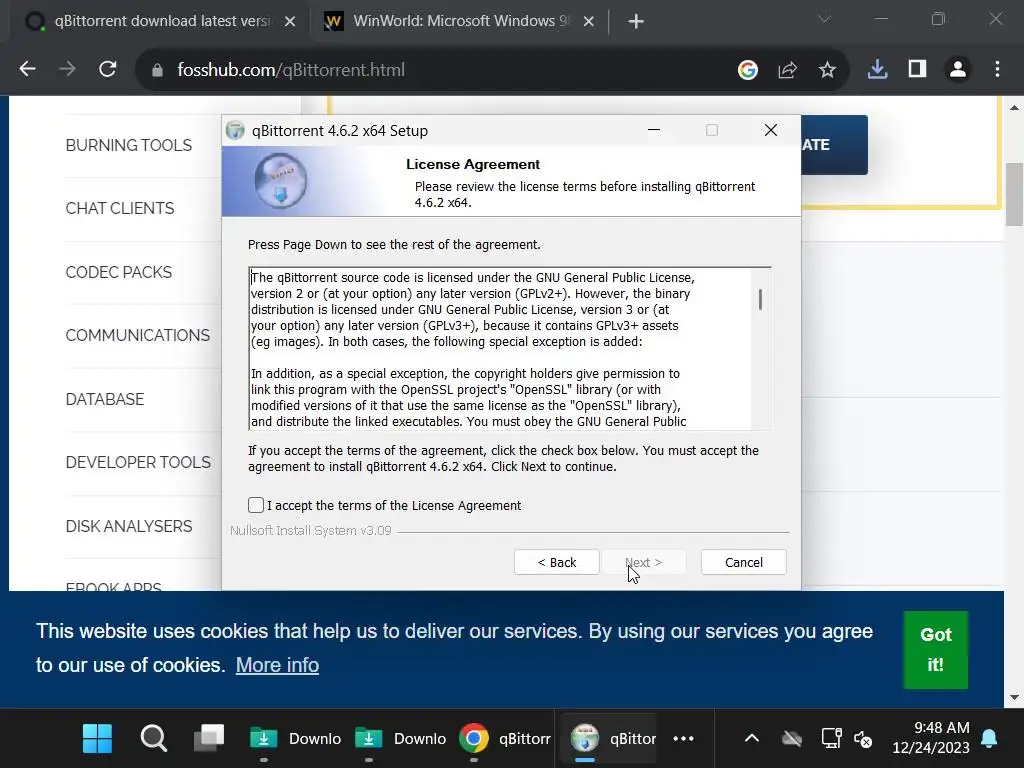Open BURNING TOOLS category
Screen dimensions: 1024x768
click(x=129, y=145)
